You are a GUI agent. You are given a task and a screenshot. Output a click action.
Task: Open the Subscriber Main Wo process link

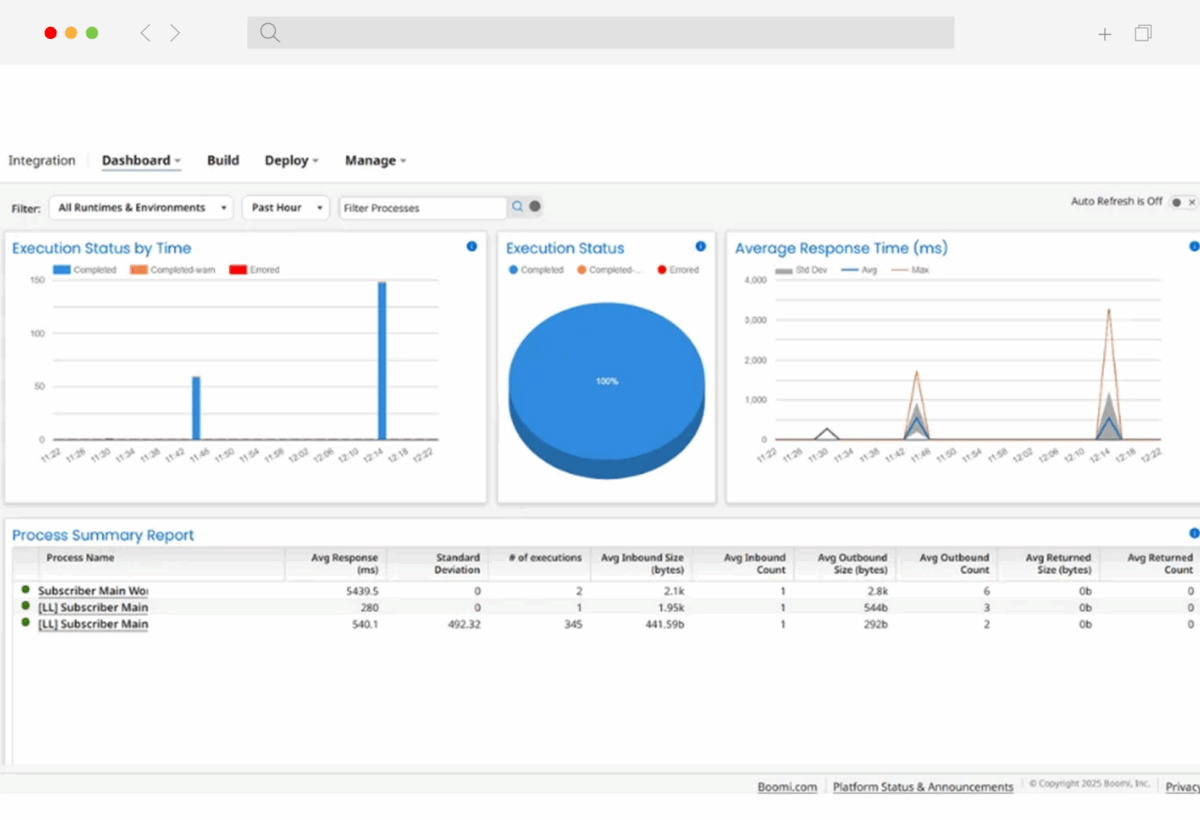coord(93,591)
